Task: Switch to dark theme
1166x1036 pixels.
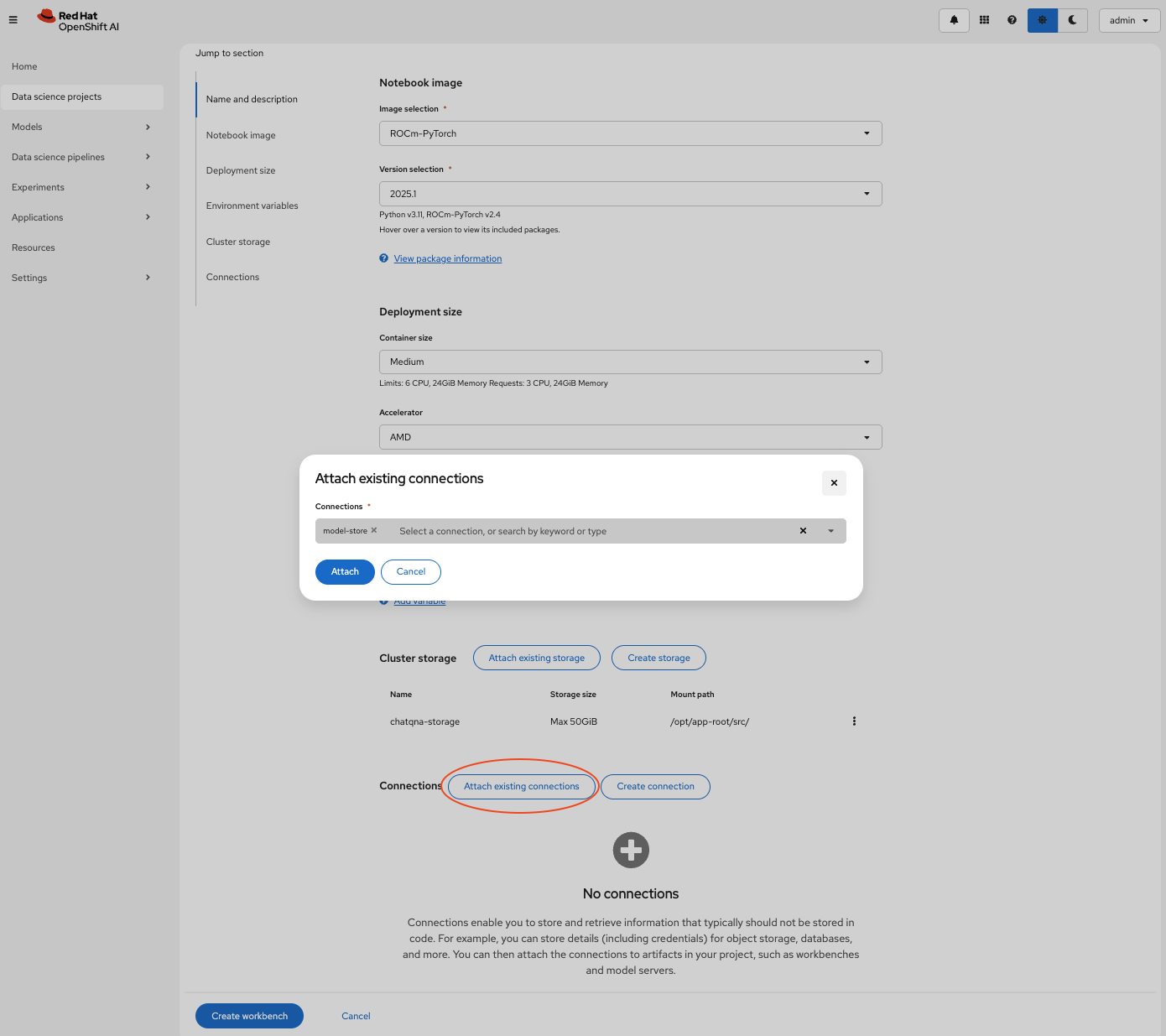Action: pos(1072,20)
